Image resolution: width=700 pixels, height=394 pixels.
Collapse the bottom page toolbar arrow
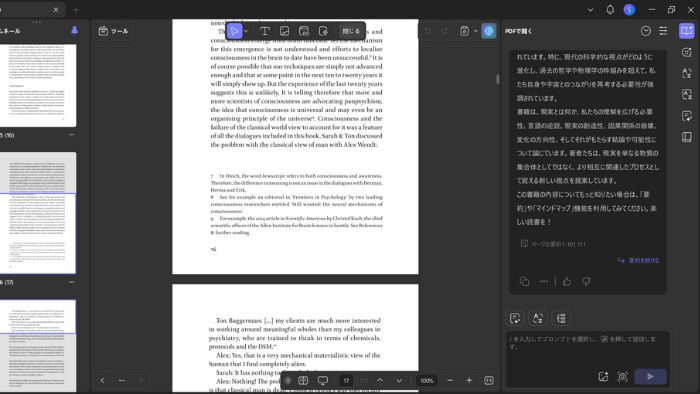[288, 381]
